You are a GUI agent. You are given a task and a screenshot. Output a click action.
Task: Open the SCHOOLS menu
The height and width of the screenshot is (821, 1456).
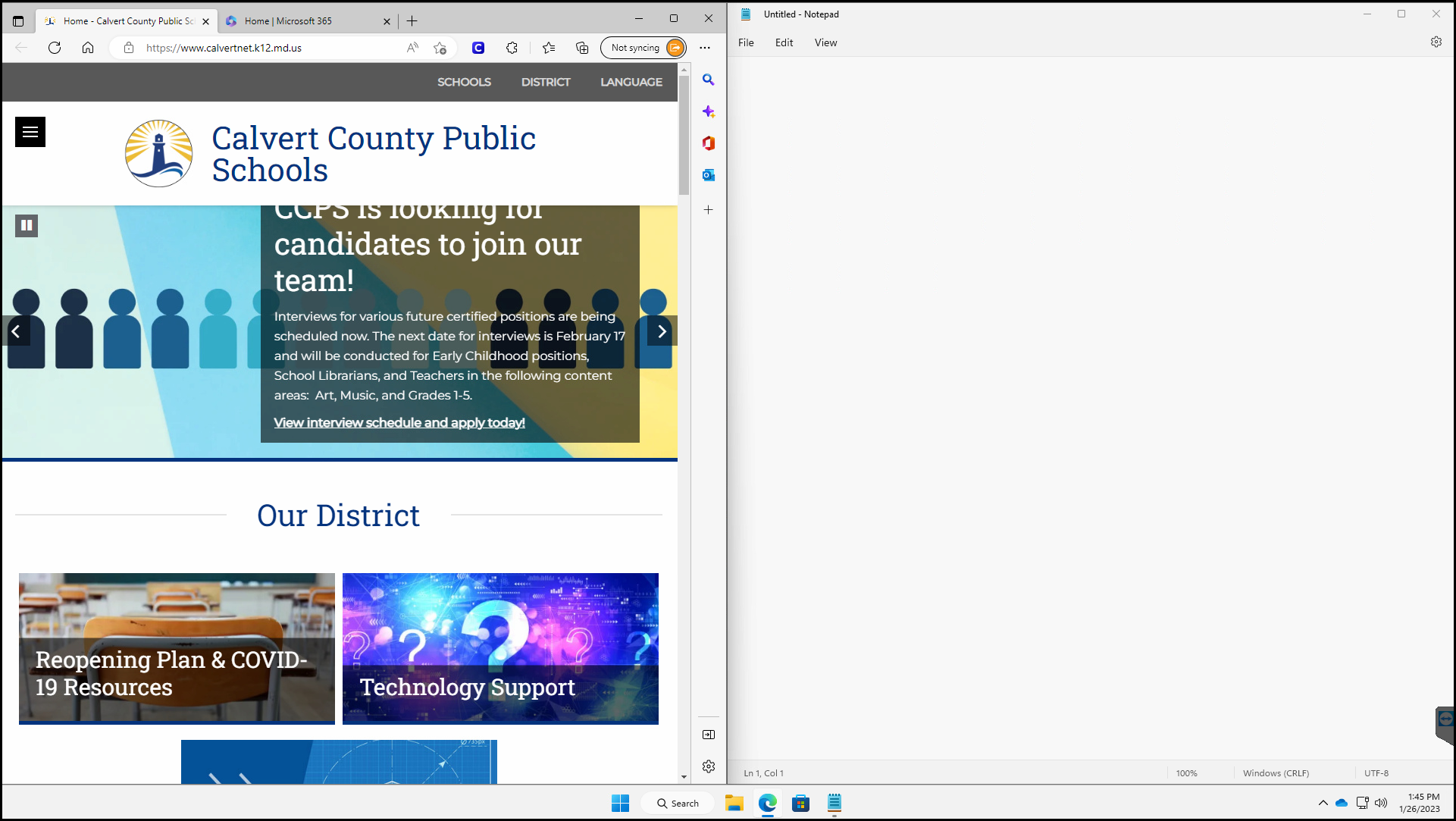pos(464,82)
